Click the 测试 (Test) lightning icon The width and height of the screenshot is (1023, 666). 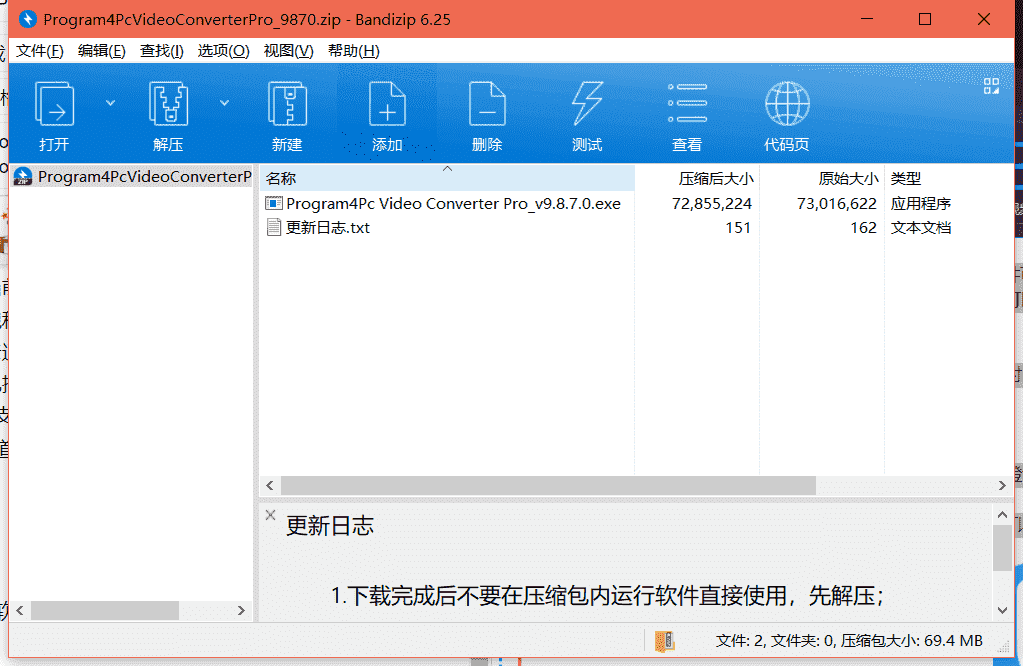tap(587, 103)
